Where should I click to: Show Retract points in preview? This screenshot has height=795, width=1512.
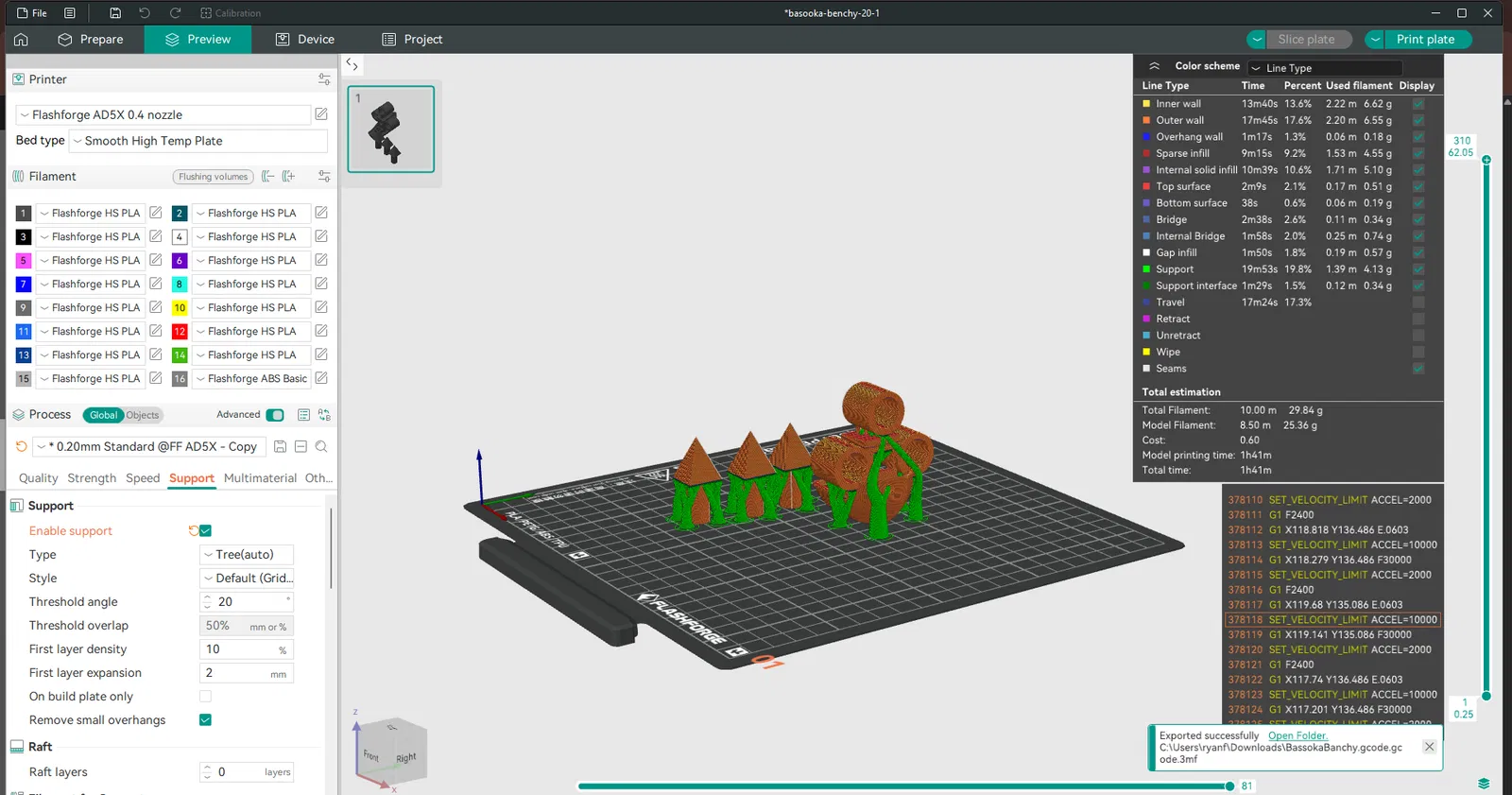pyautogui.click(x=1418, y=319)
